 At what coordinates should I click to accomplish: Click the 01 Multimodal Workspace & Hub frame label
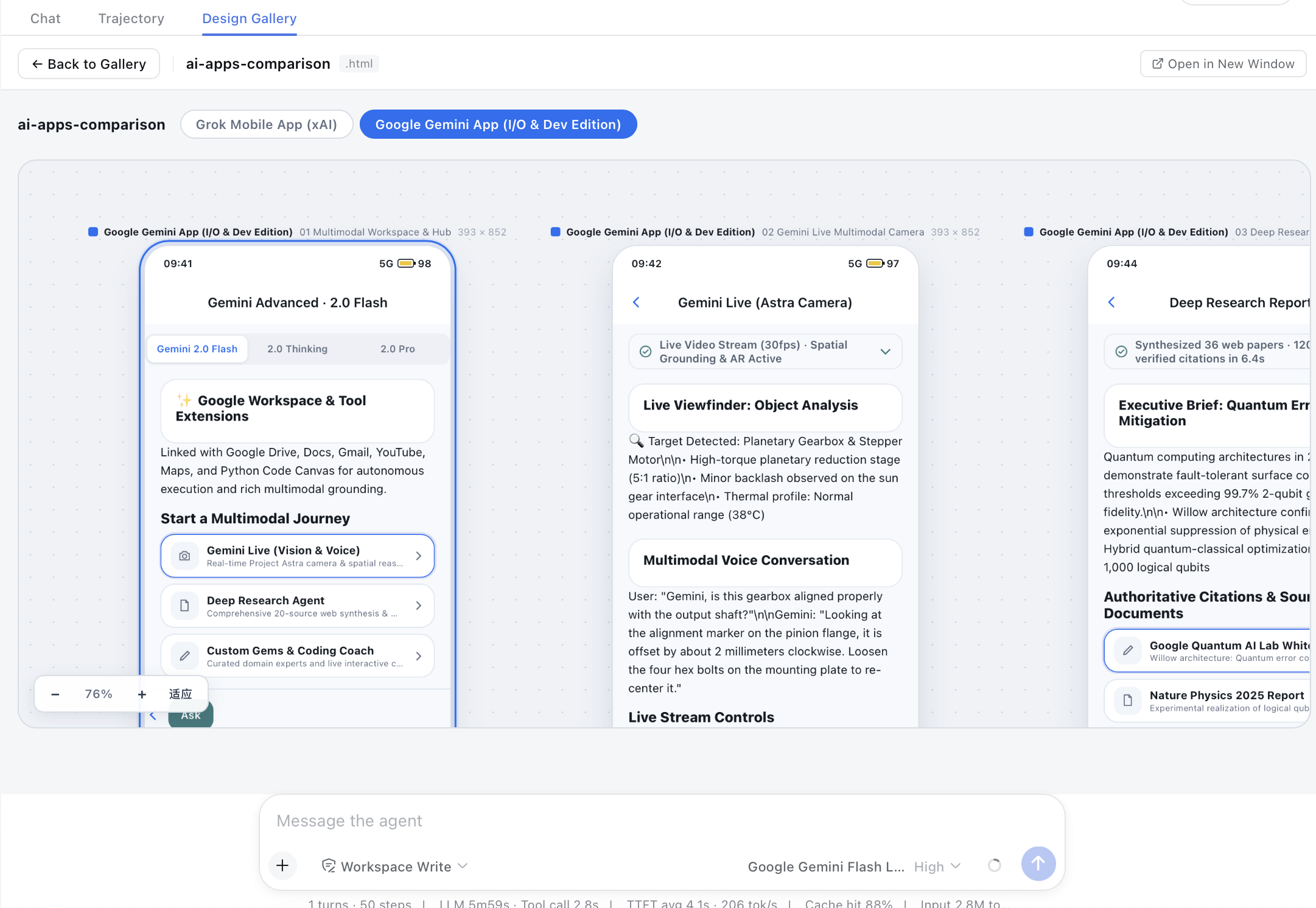tap(375, 232)
